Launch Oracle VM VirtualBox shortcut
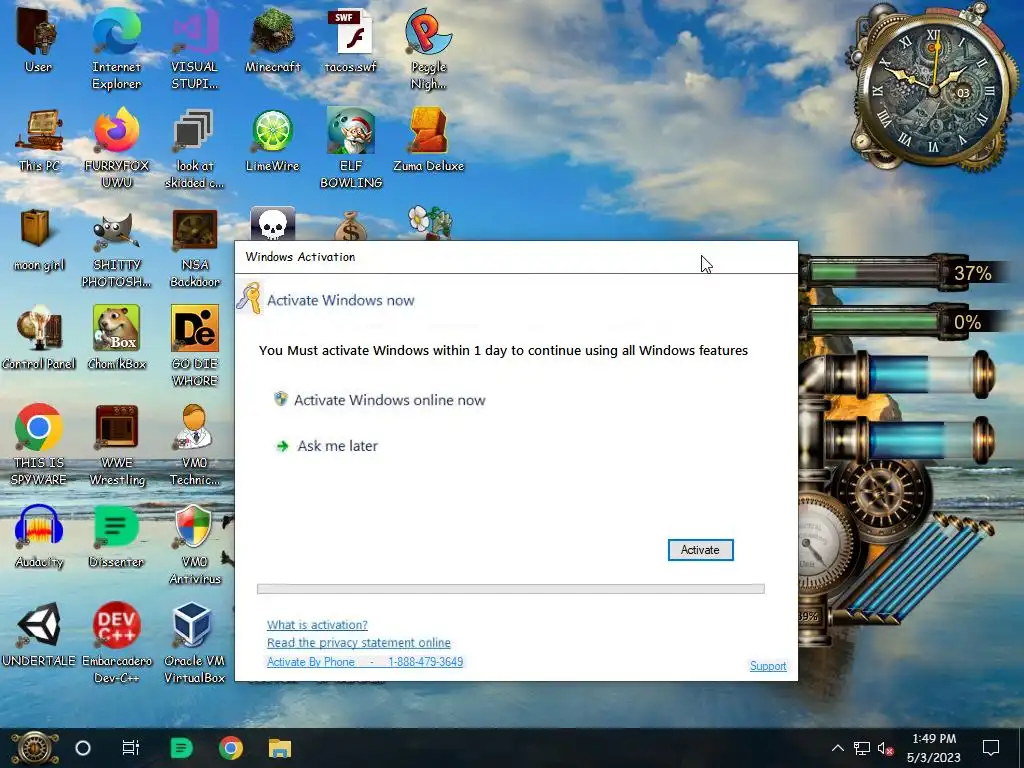 pos(194,643)
